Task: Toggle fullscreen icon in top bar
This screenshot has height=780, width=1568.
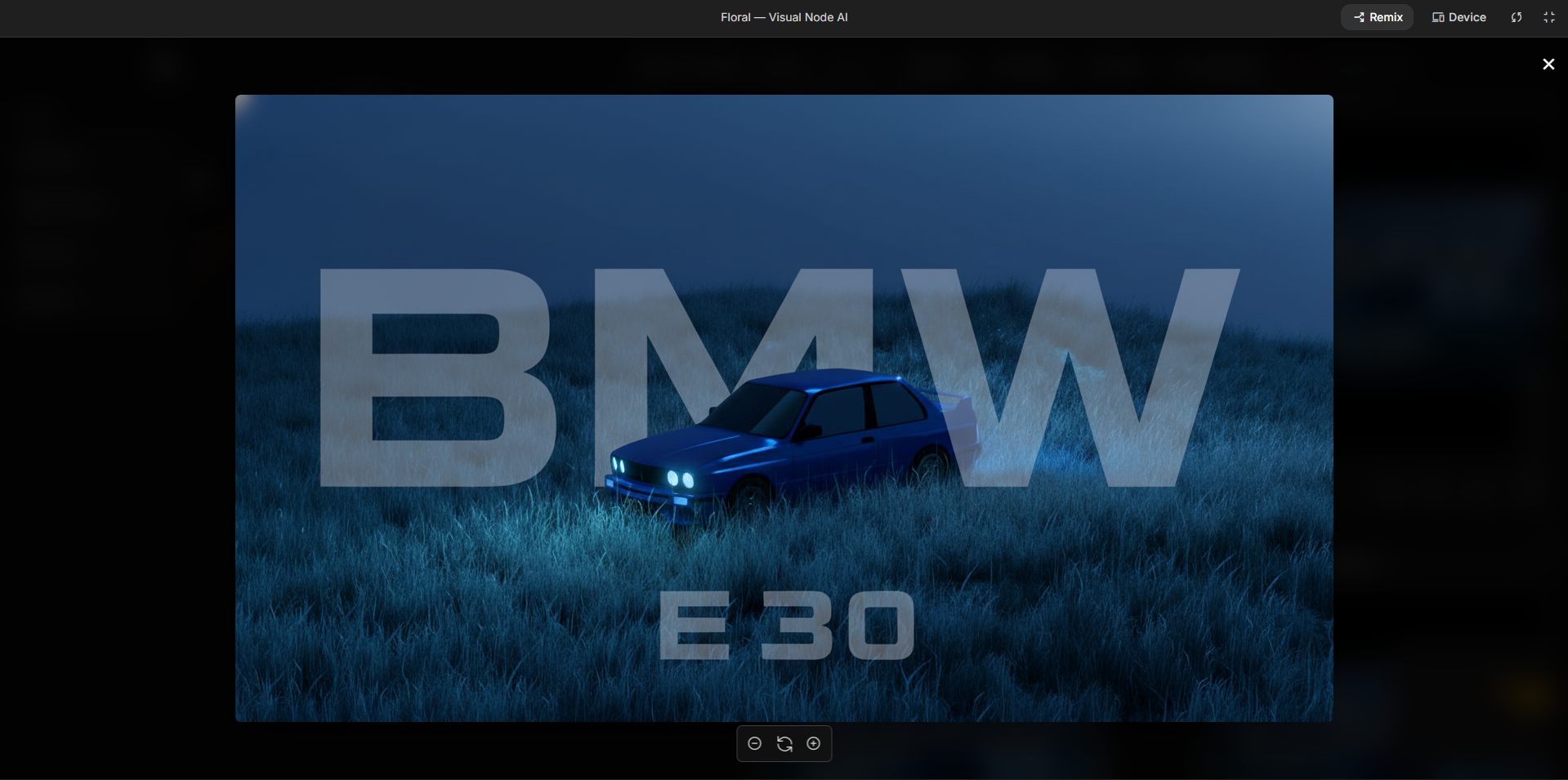Action: (x=1548, y=17)
